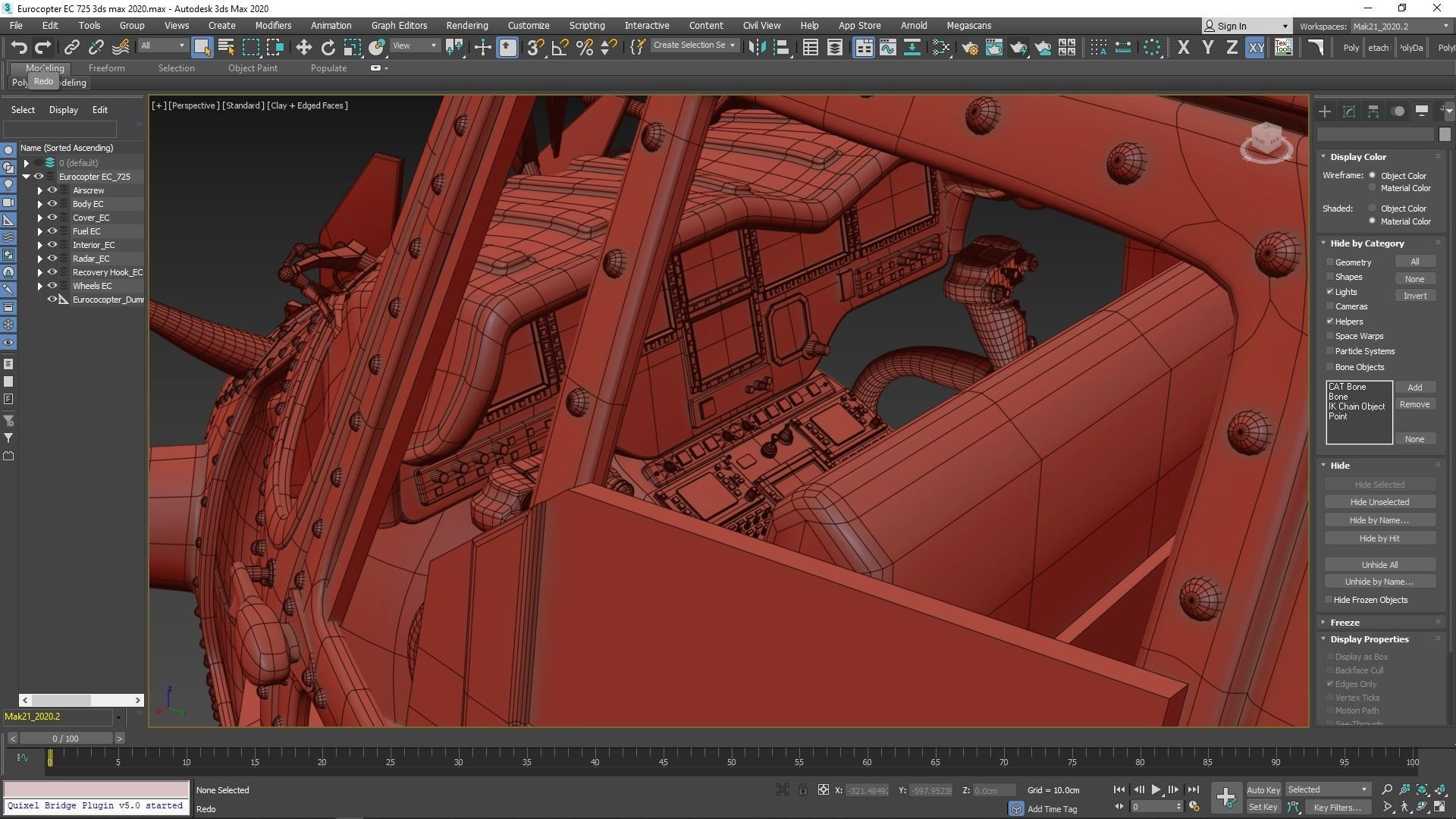
Task: Click the Hide by Name button
Action: pos(1379,520)
